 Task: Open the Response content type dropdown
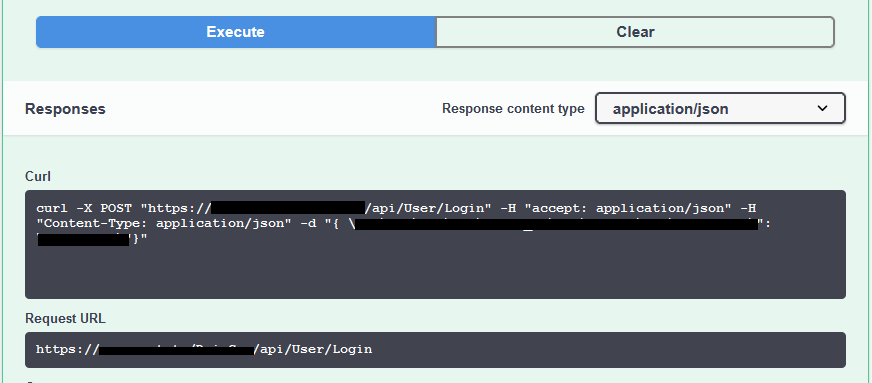(x=720, y=108)
